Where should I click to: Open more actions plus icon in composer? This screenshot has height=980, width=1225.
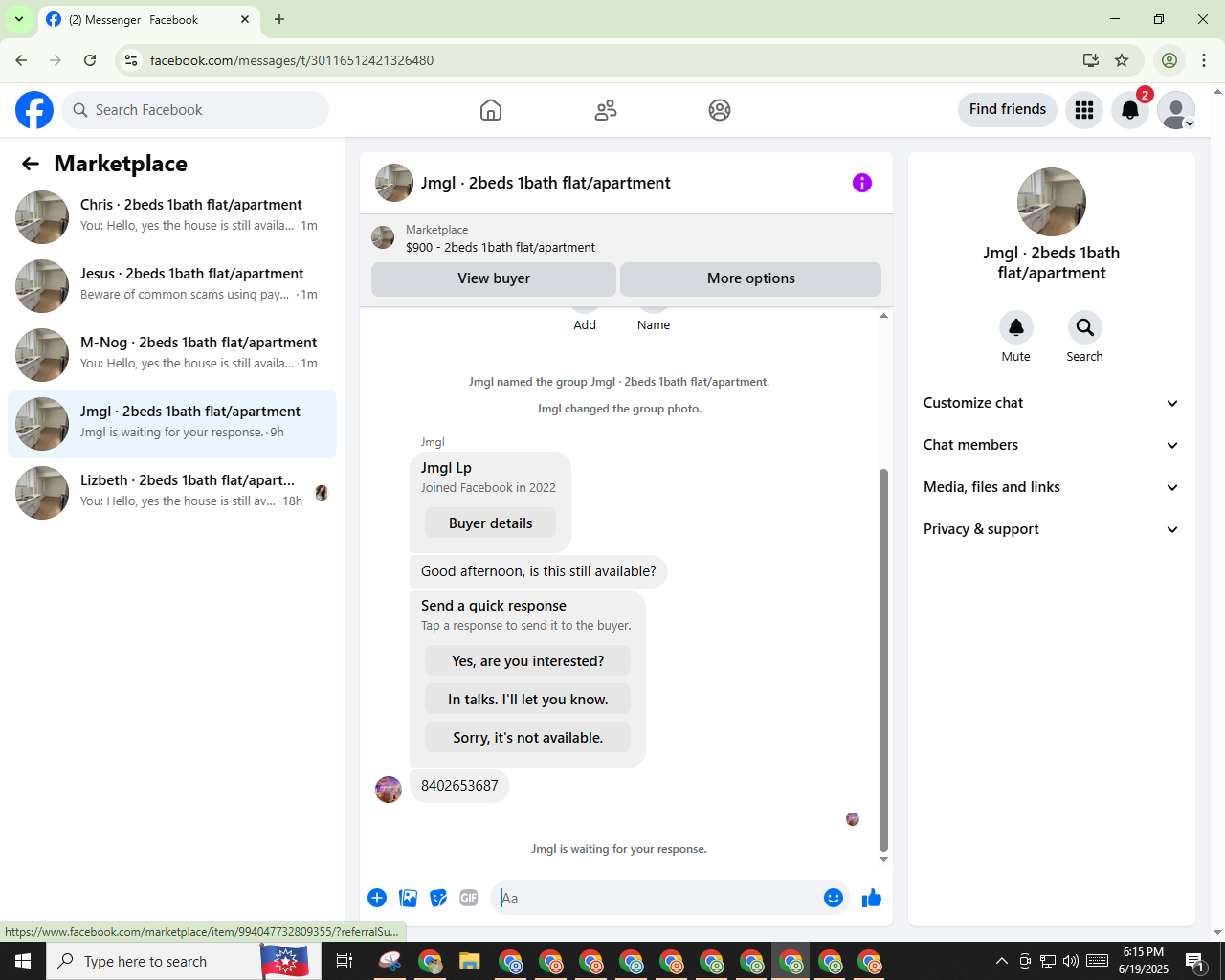click(377, 898)
